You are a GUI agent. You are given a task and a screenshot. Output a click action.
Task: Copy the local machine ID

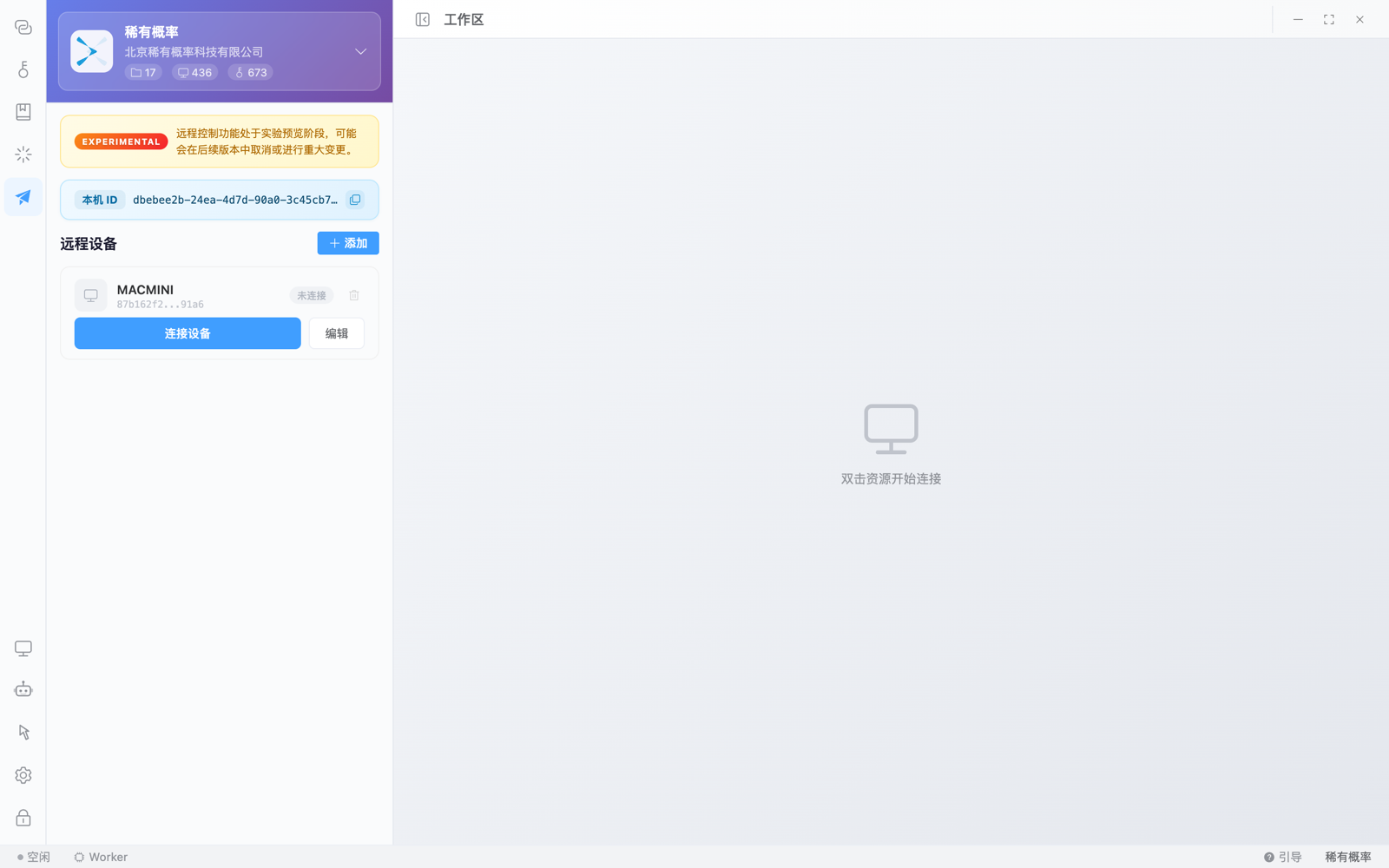(x=355, y=200)
